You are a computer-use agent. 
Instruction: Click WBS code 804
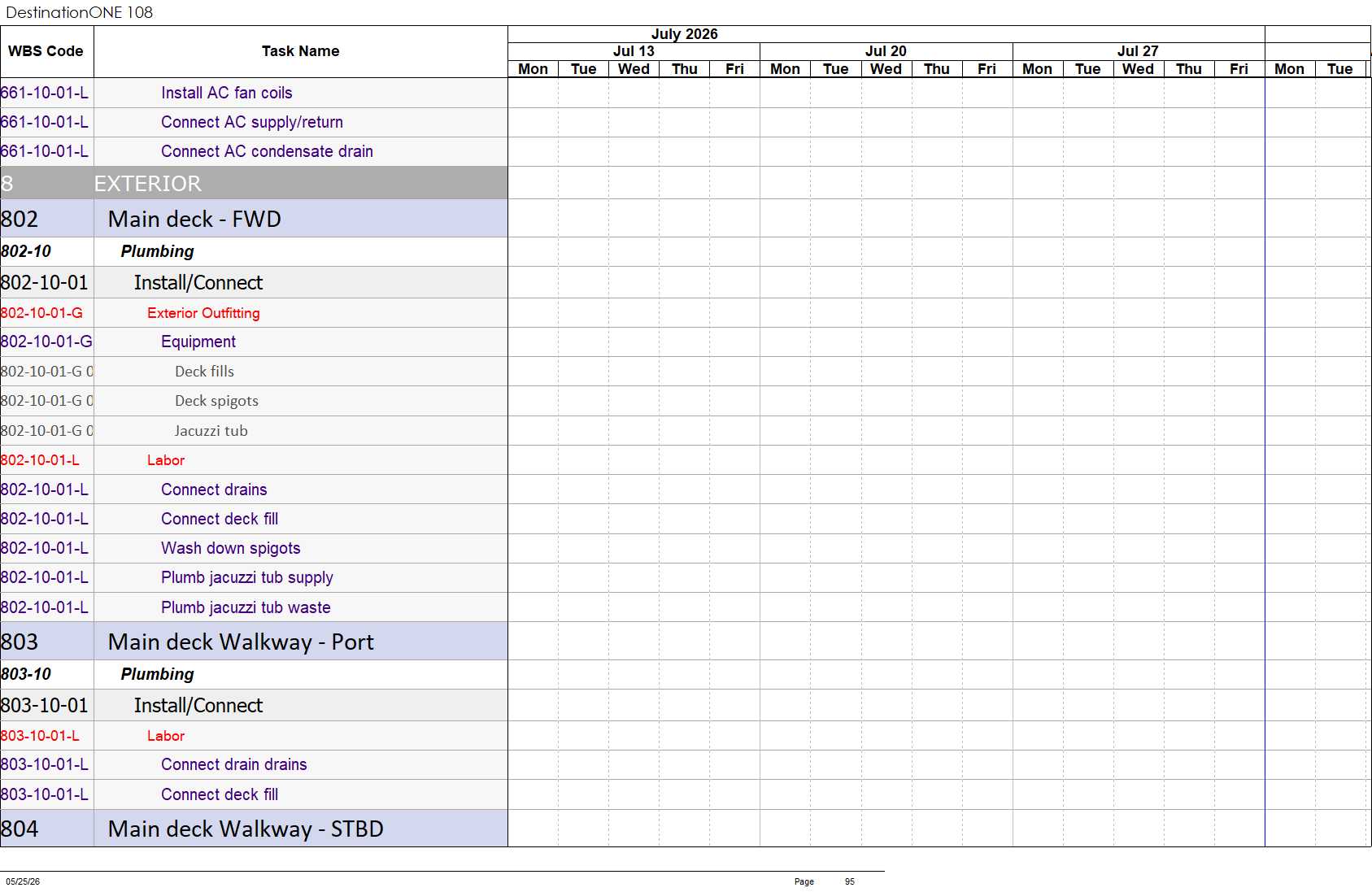pyautogui.click(x=20, y=829)
